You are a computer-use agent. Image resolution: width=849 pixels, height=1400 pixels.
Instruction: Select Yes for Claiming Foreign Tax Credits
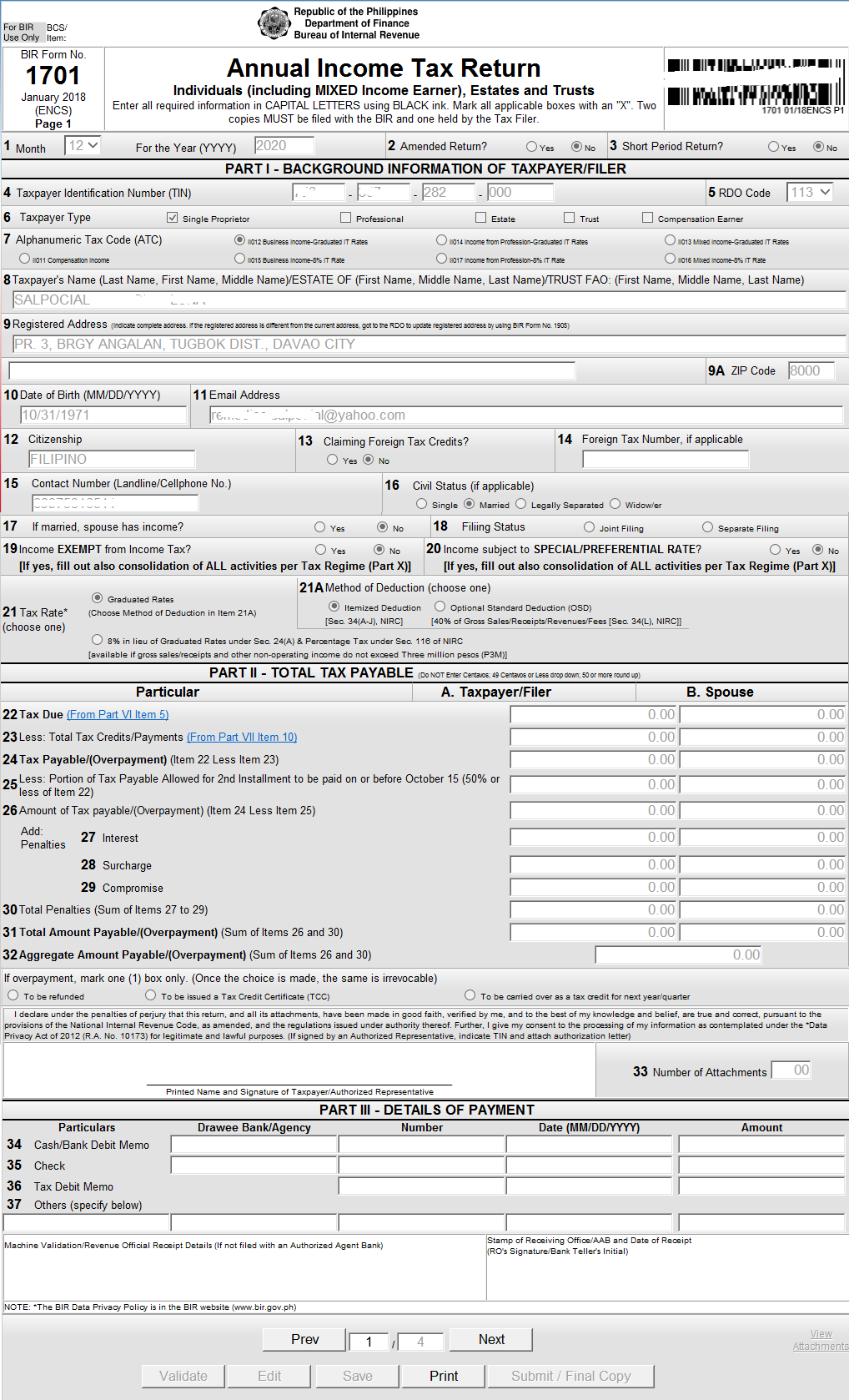point(332,460)
